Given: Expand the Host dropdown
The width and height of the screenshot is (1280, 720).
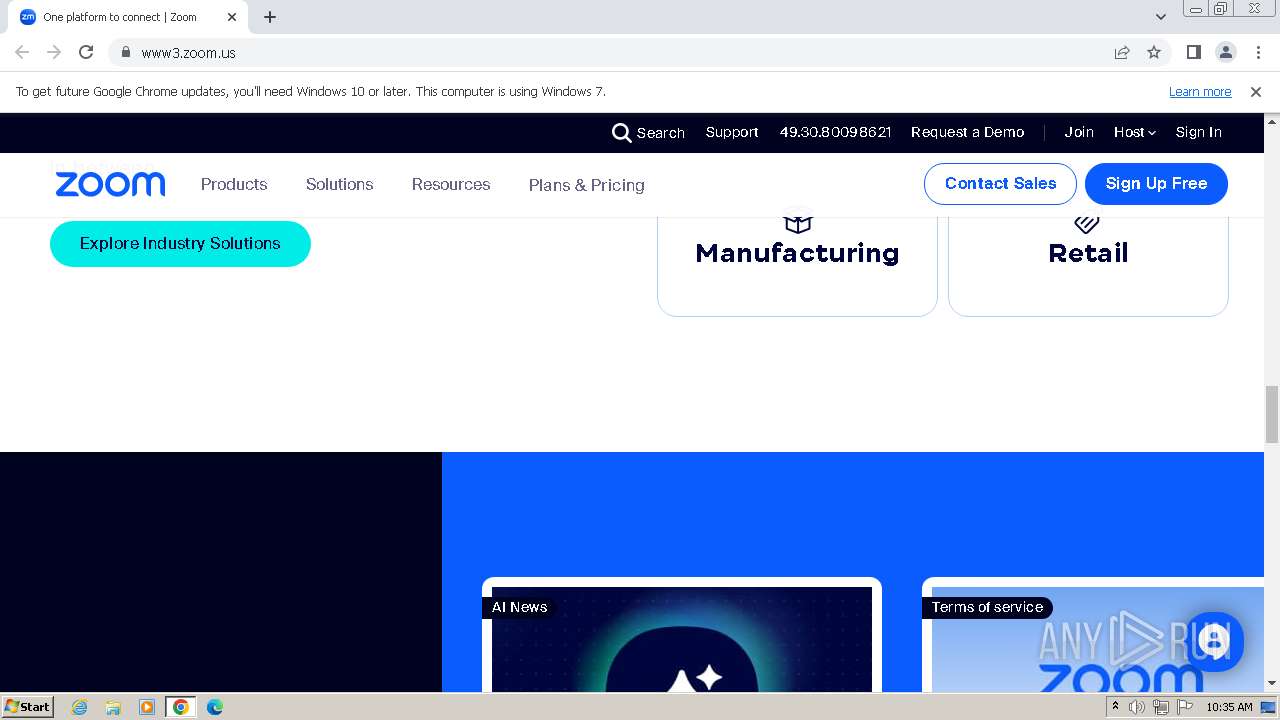Looking at the screenshot, I should 1135,132.
